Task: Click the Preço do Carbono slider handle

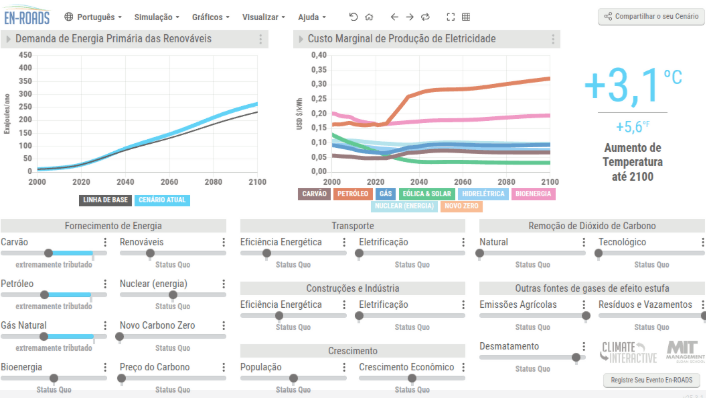Action: (122, 378)
